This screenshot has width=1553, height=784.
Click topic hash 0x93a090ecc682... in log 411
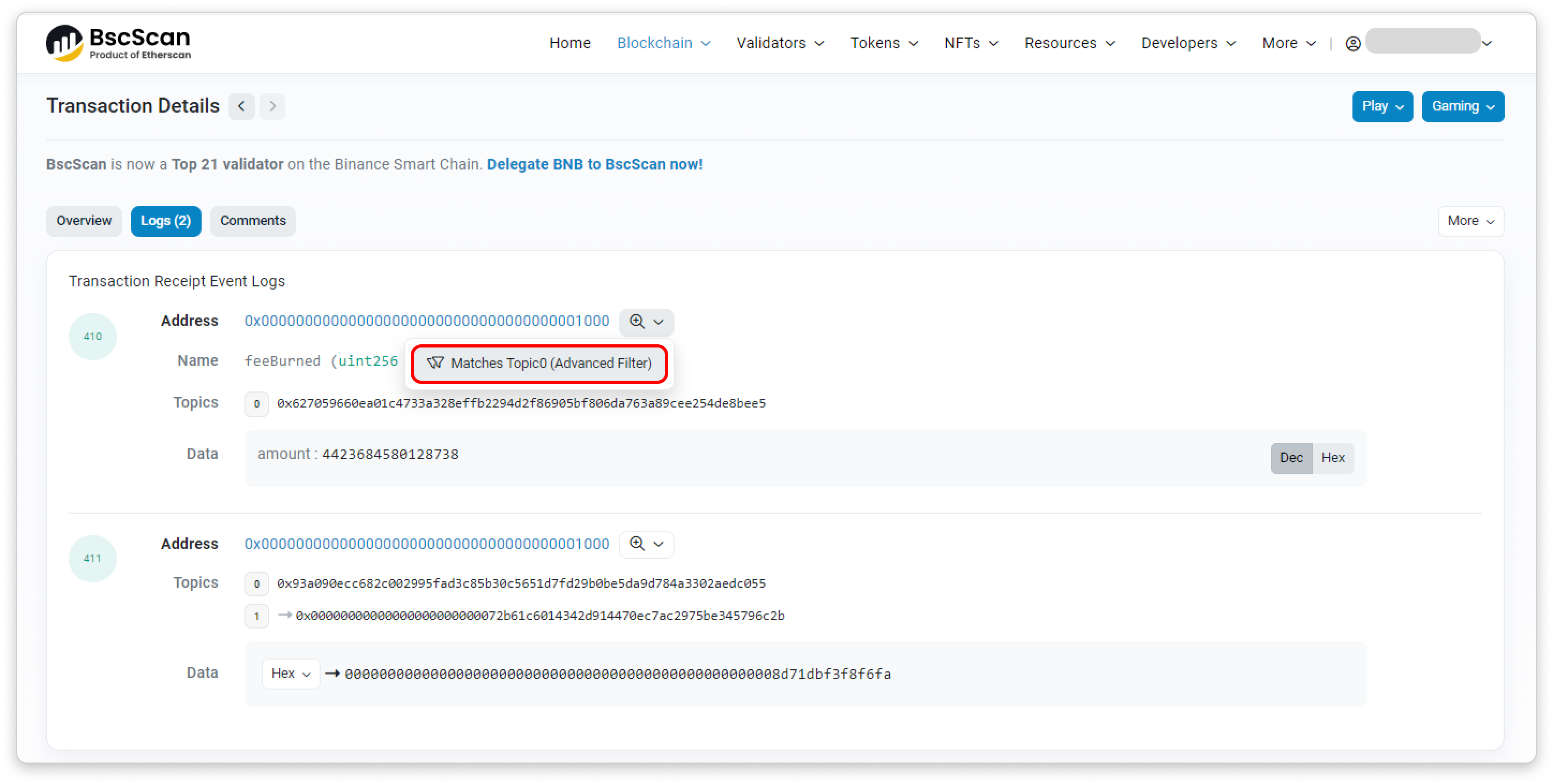click(x=521, y=584)
